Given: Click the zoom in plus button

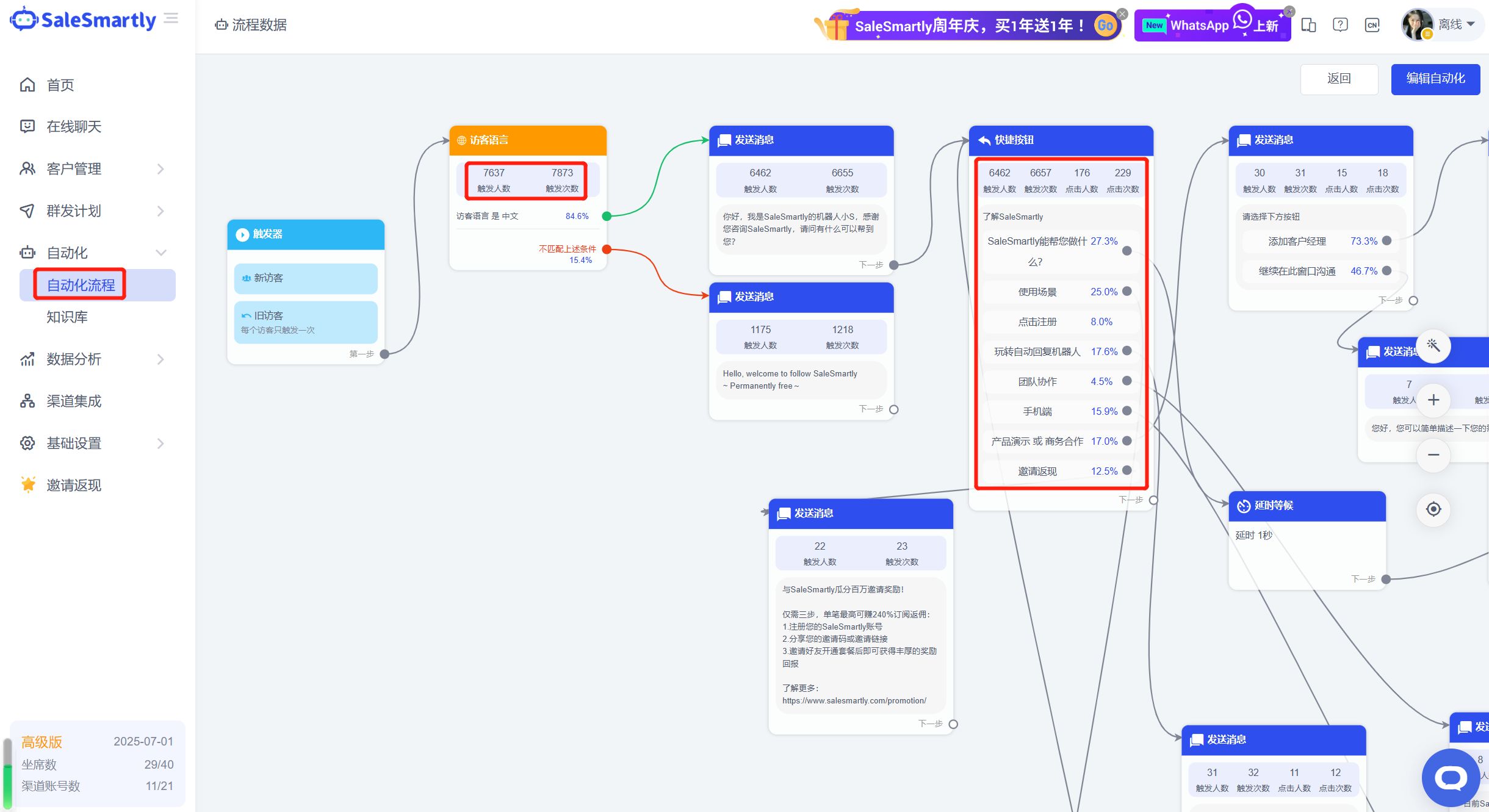Looking at the screenshot, I should (x=1433, y=400).
